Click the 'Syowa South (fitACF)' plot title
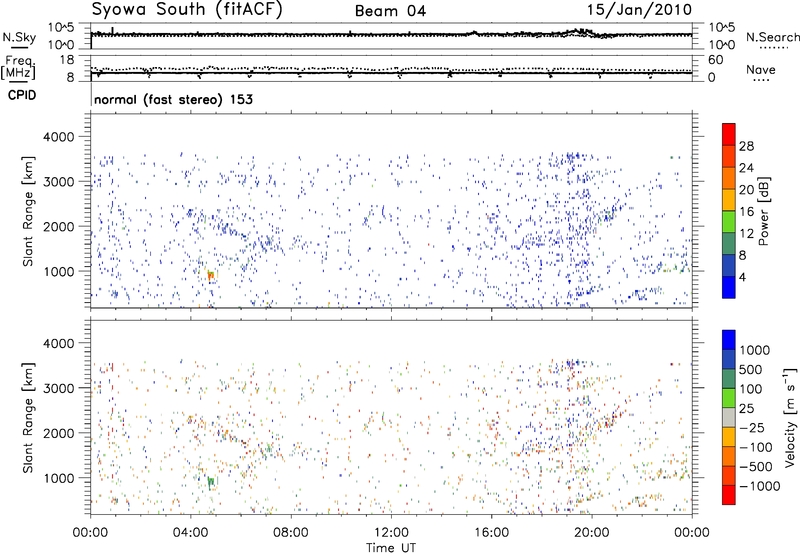The width and height of the screenshot is (800, 554). click(187, 10)
